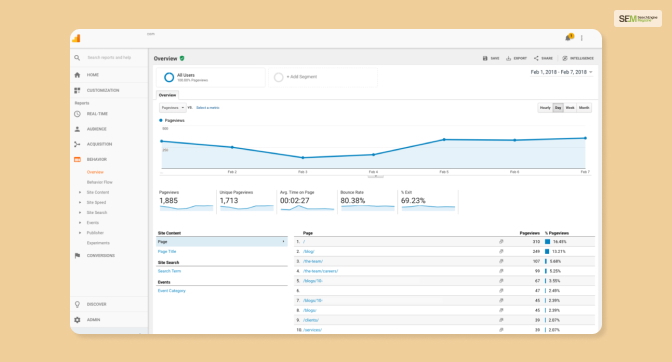Open external link icon for the / homepage row
The height and width of the screenshot is (362, 672).
point(501,242)
